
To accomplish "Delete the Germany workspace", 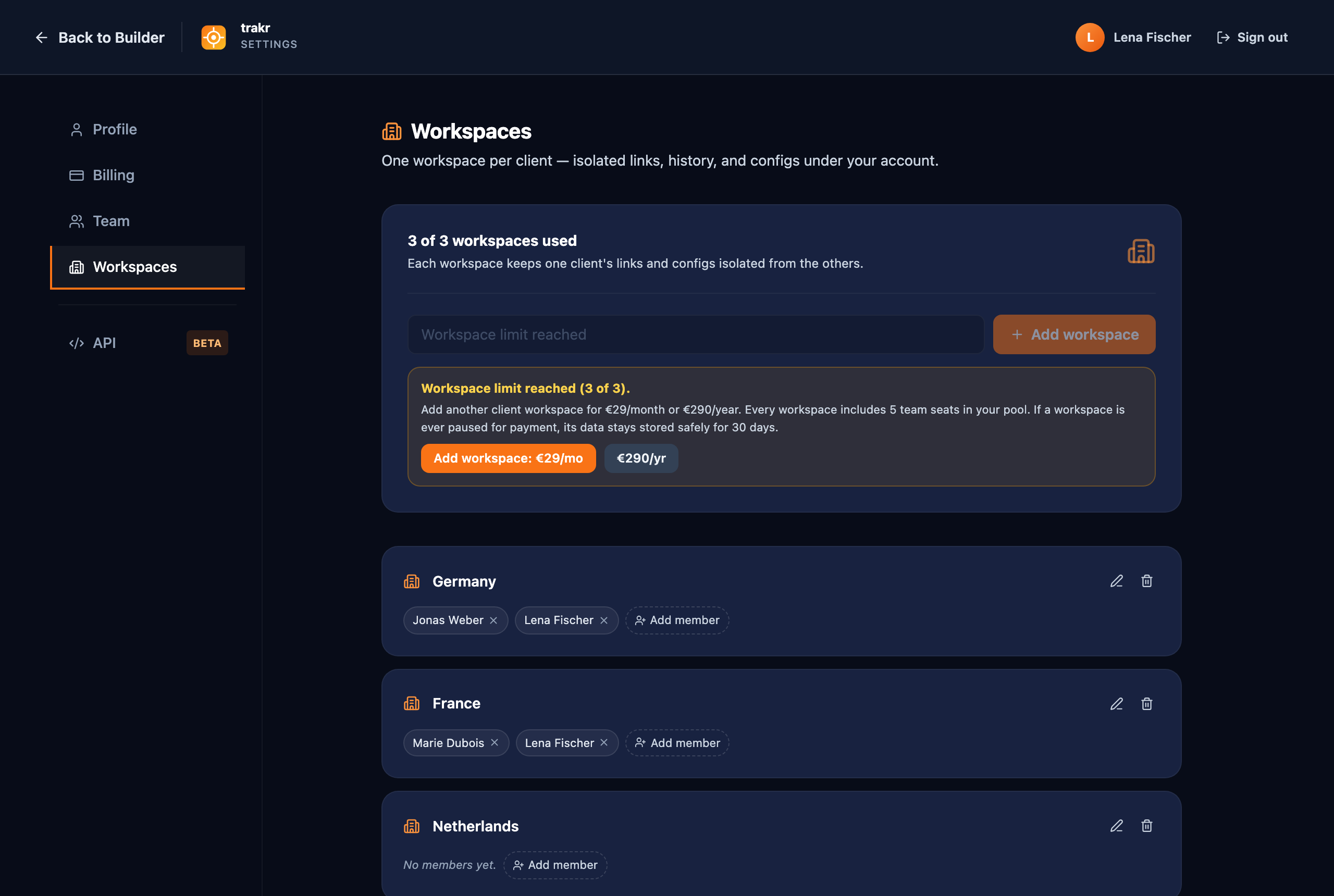I will pyautogui.click(x=1146, y=581).
